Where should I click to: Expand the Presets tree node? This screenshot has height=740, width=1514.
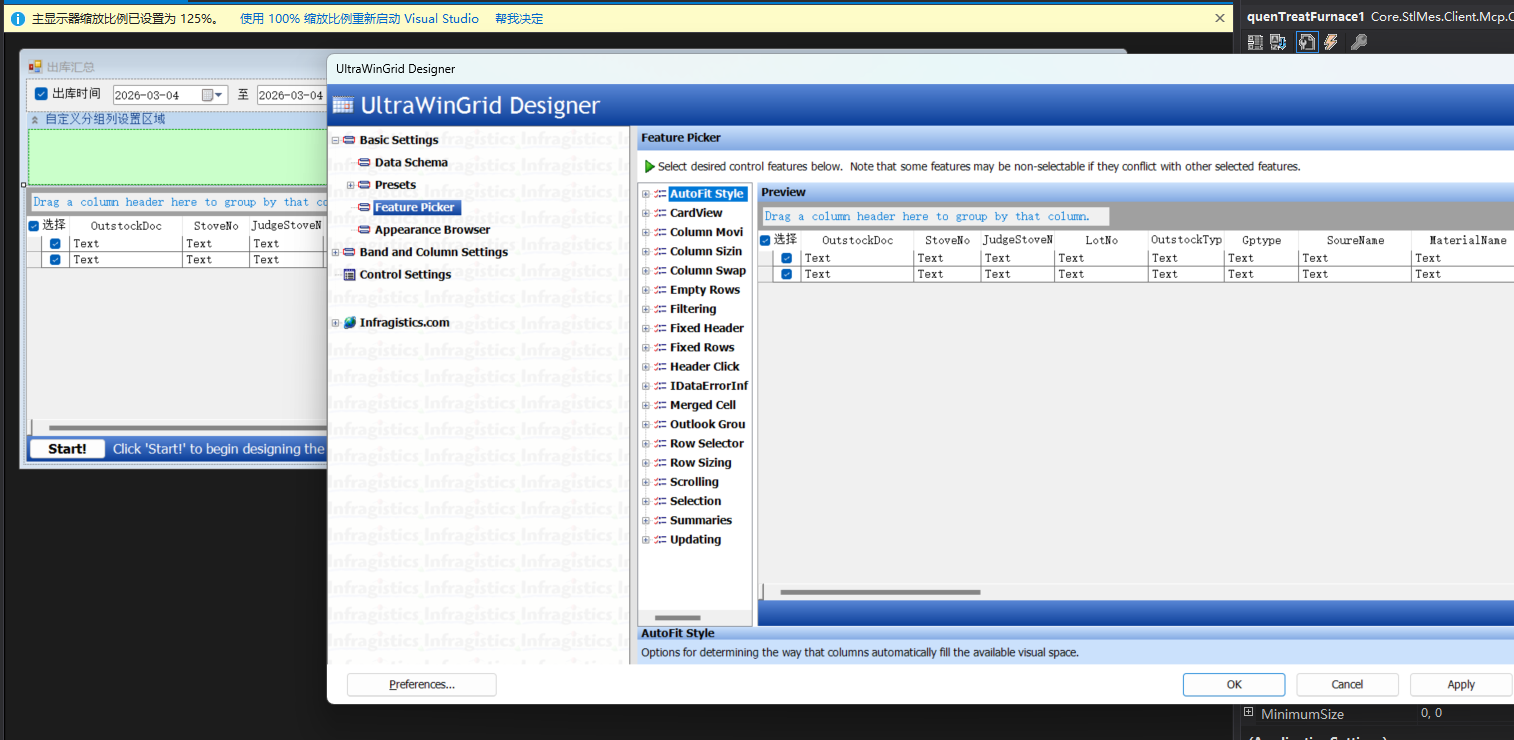pos(351,185)
